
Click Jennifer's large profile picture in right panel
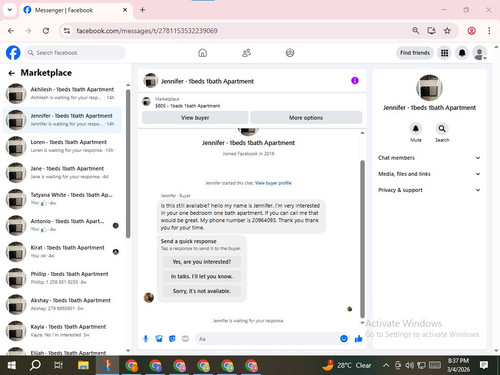pyautogui.click(x=429, y=88)
